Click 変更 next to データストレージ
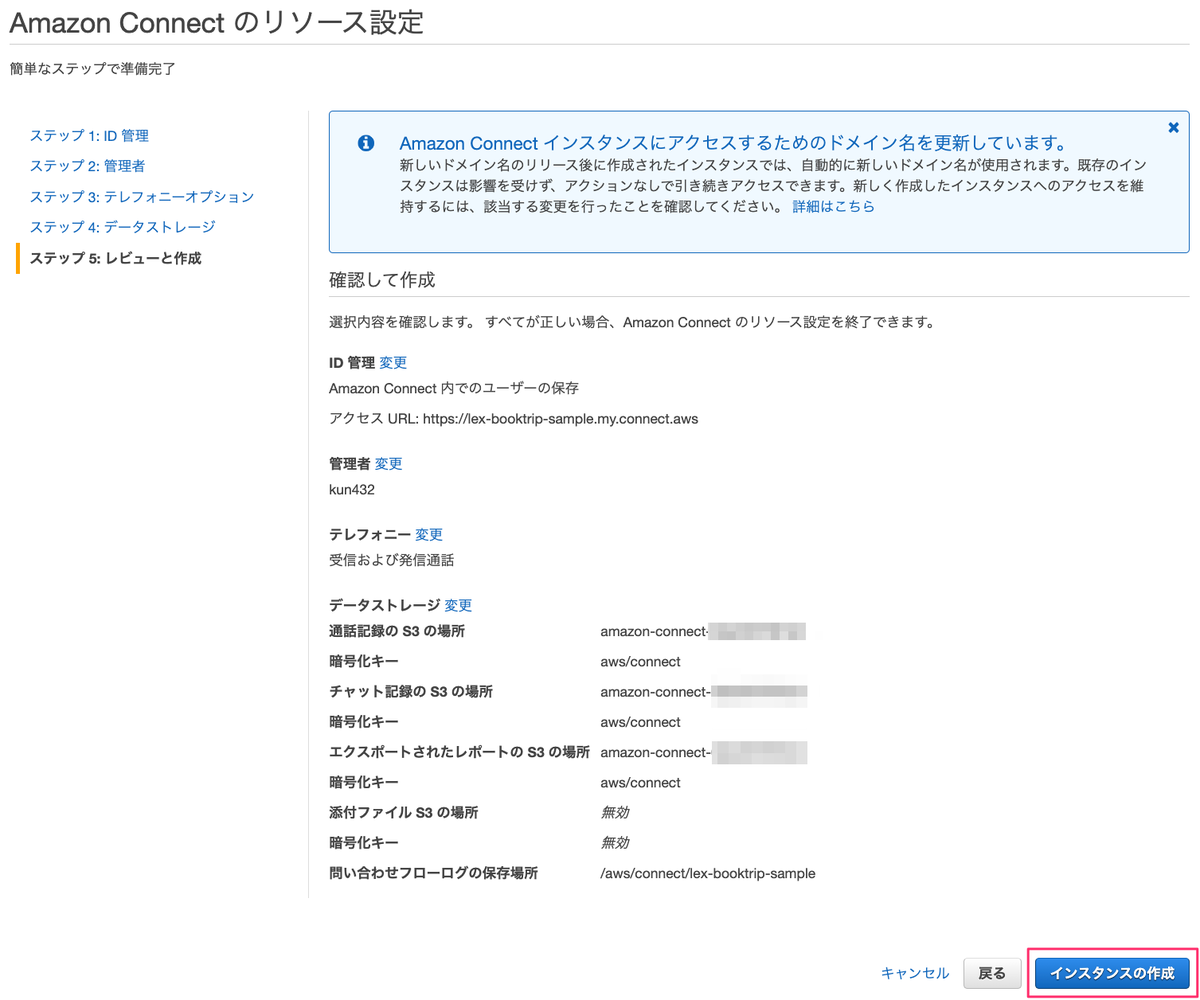Image resolution: width=1200 pixels, height=1000 pixels. 458,605
